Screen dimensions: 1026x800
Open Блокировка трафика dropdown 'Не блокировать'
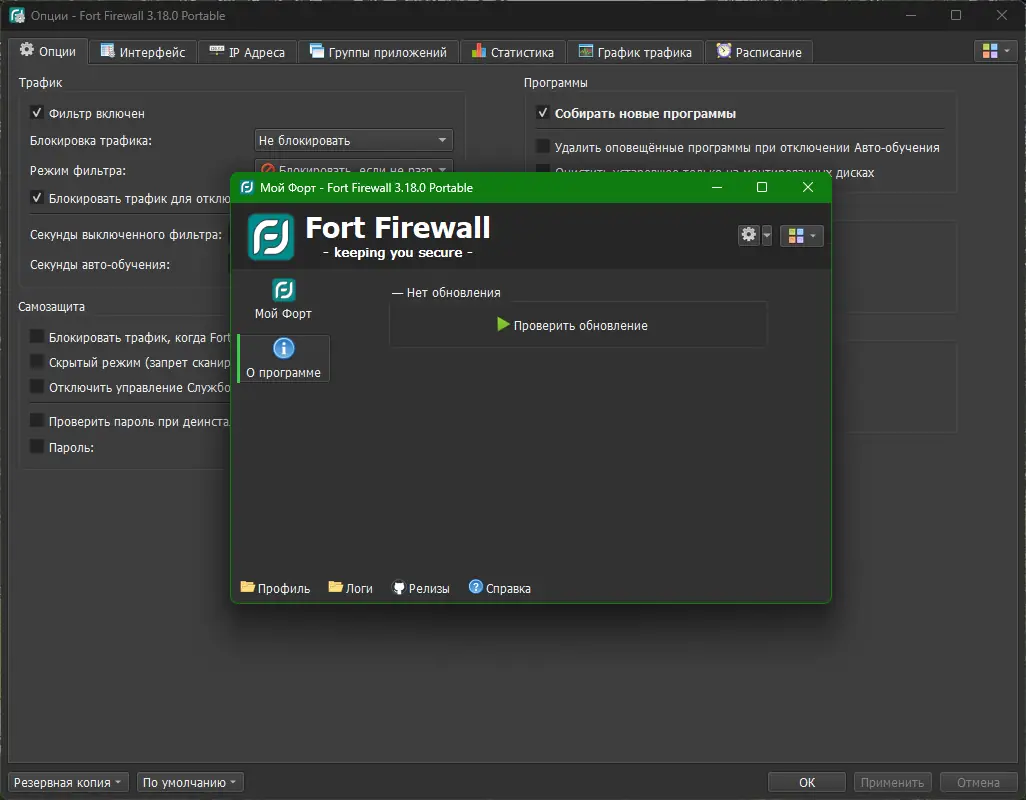tap(353, 140)
